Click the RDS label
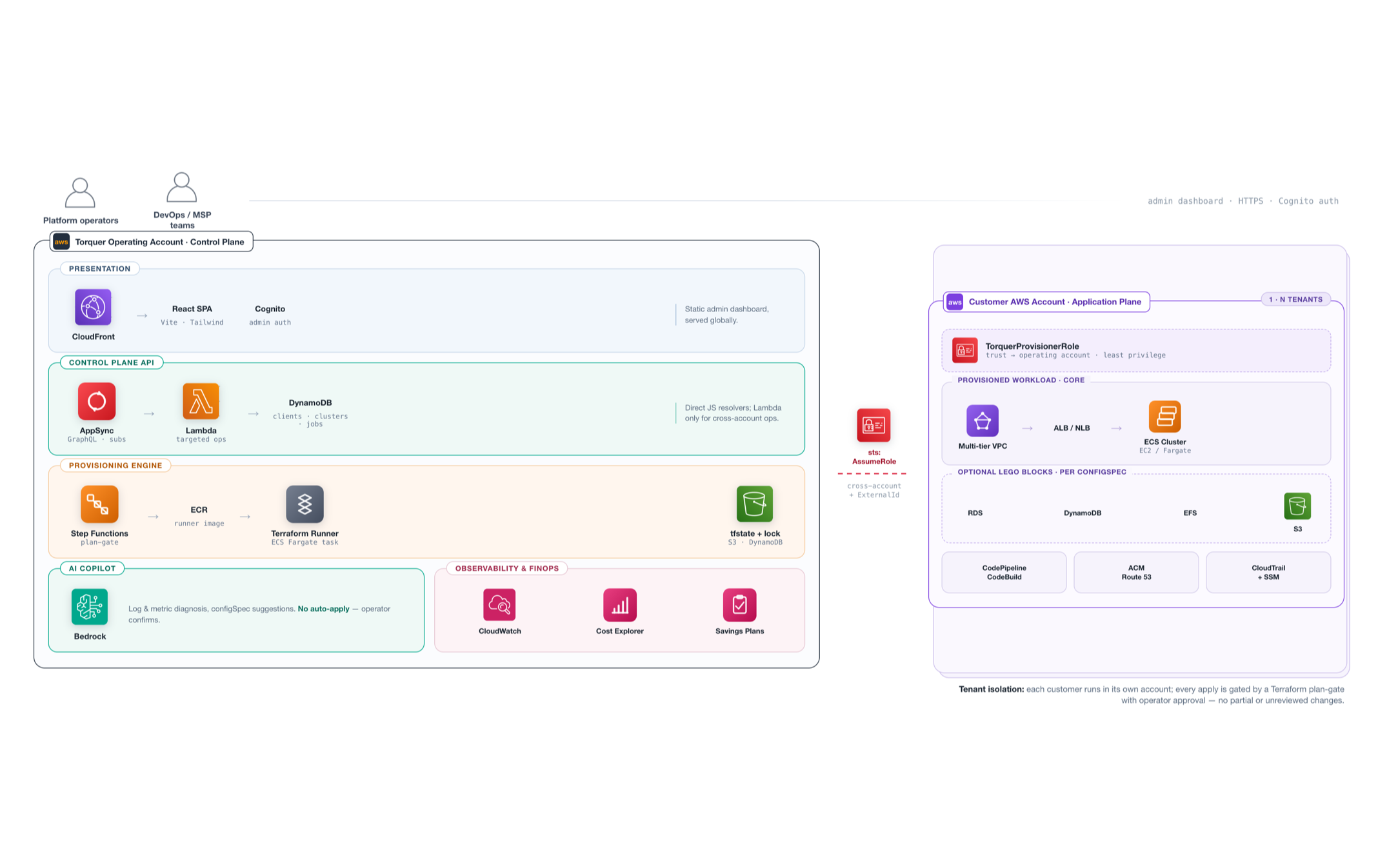 pyautogui.click(x=975, y=513)
